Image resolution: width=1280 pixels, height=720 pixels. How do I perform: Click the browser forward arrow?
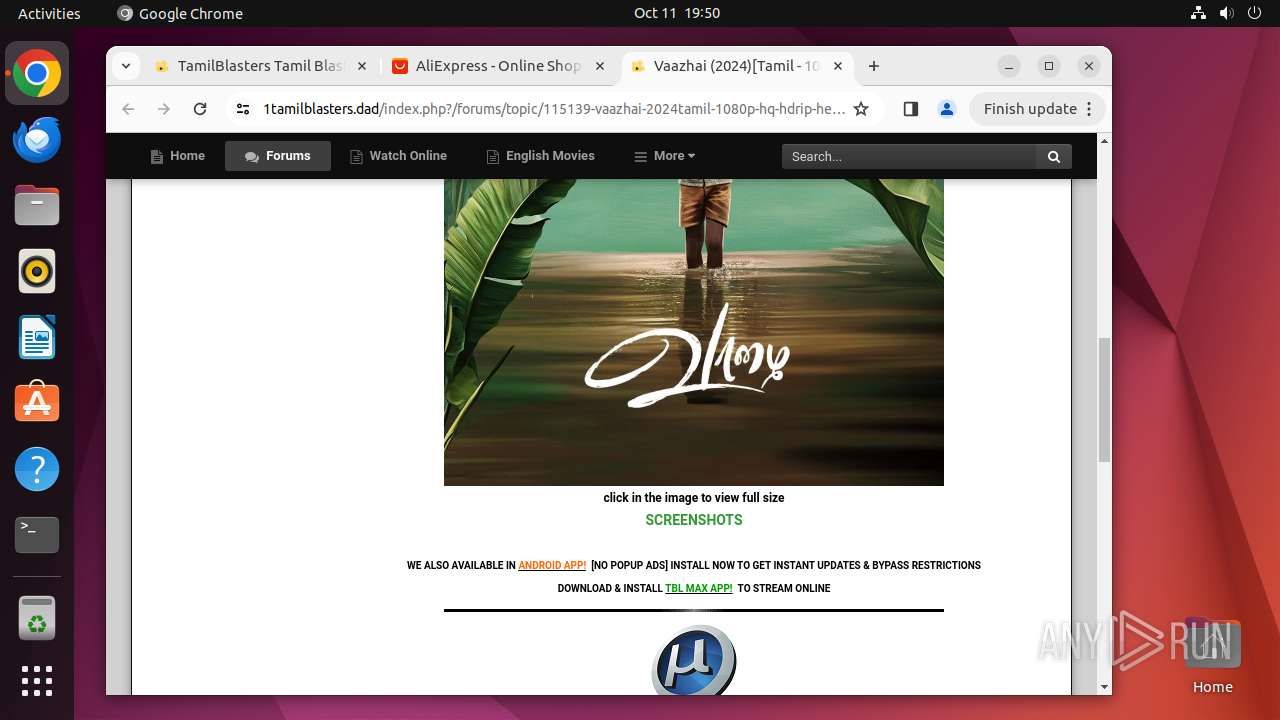[164, 109]
